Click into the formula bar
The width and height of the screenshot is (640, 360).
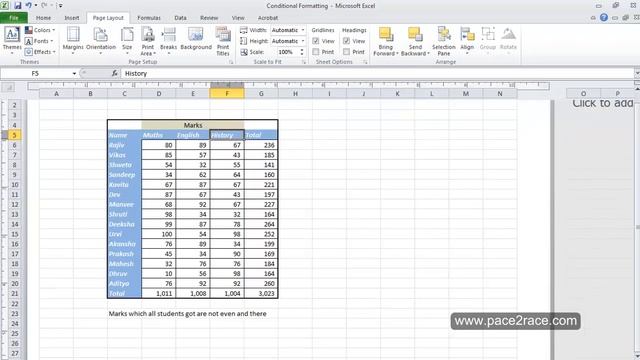[x=378, y=73]
